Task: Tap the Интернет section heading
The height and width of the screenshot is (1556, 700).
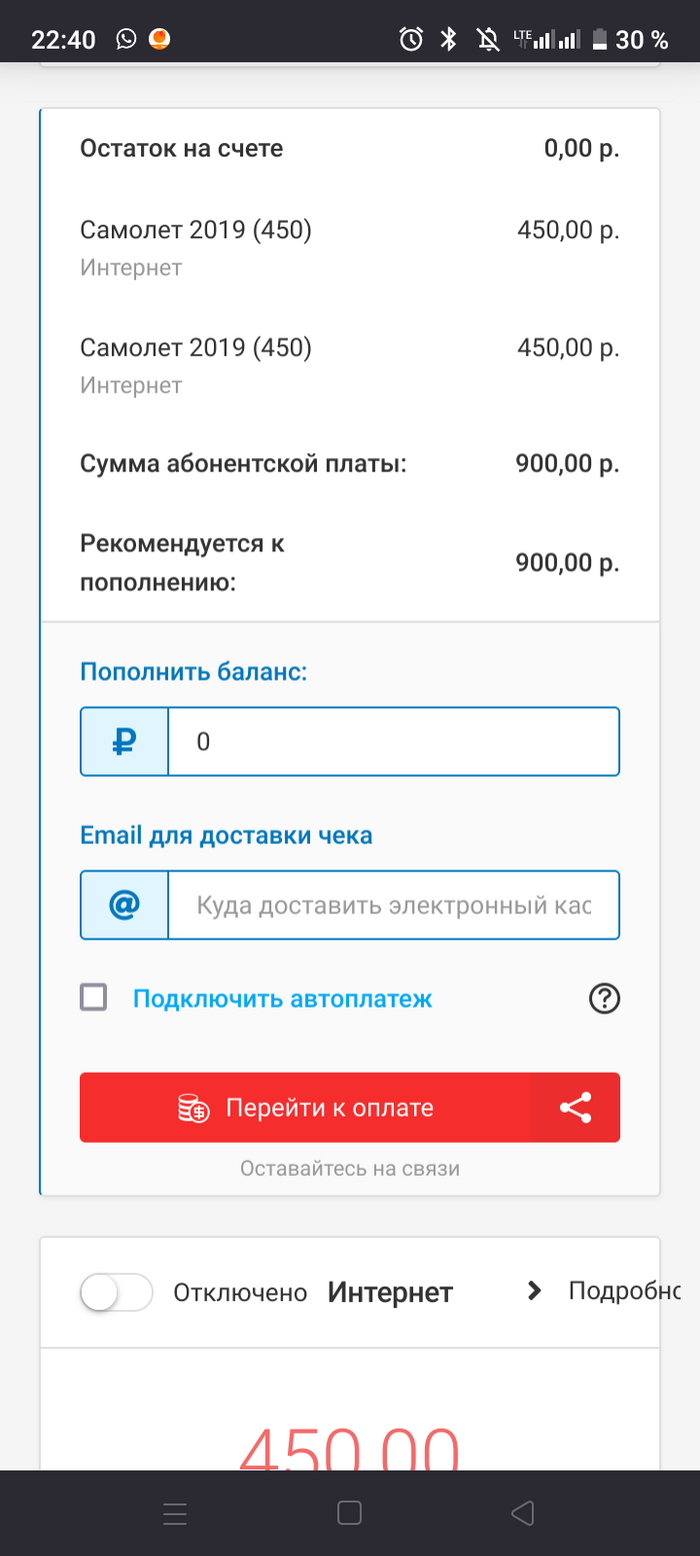Action: click(x=390, y=1292)
